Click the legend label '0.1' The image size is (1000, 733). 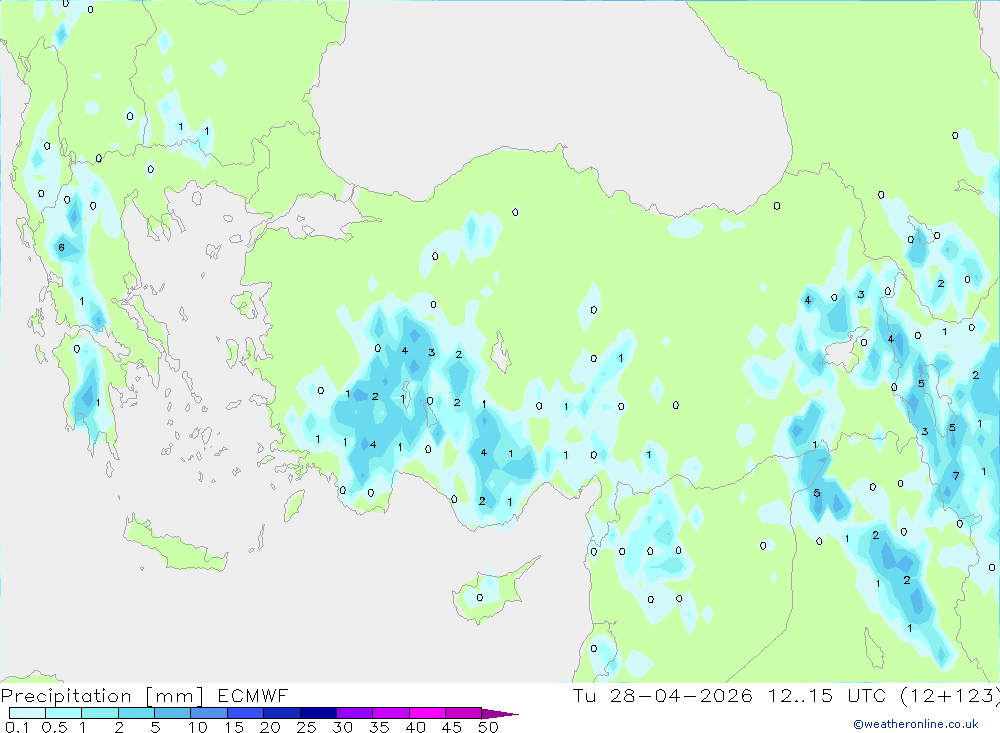(17, 727)
